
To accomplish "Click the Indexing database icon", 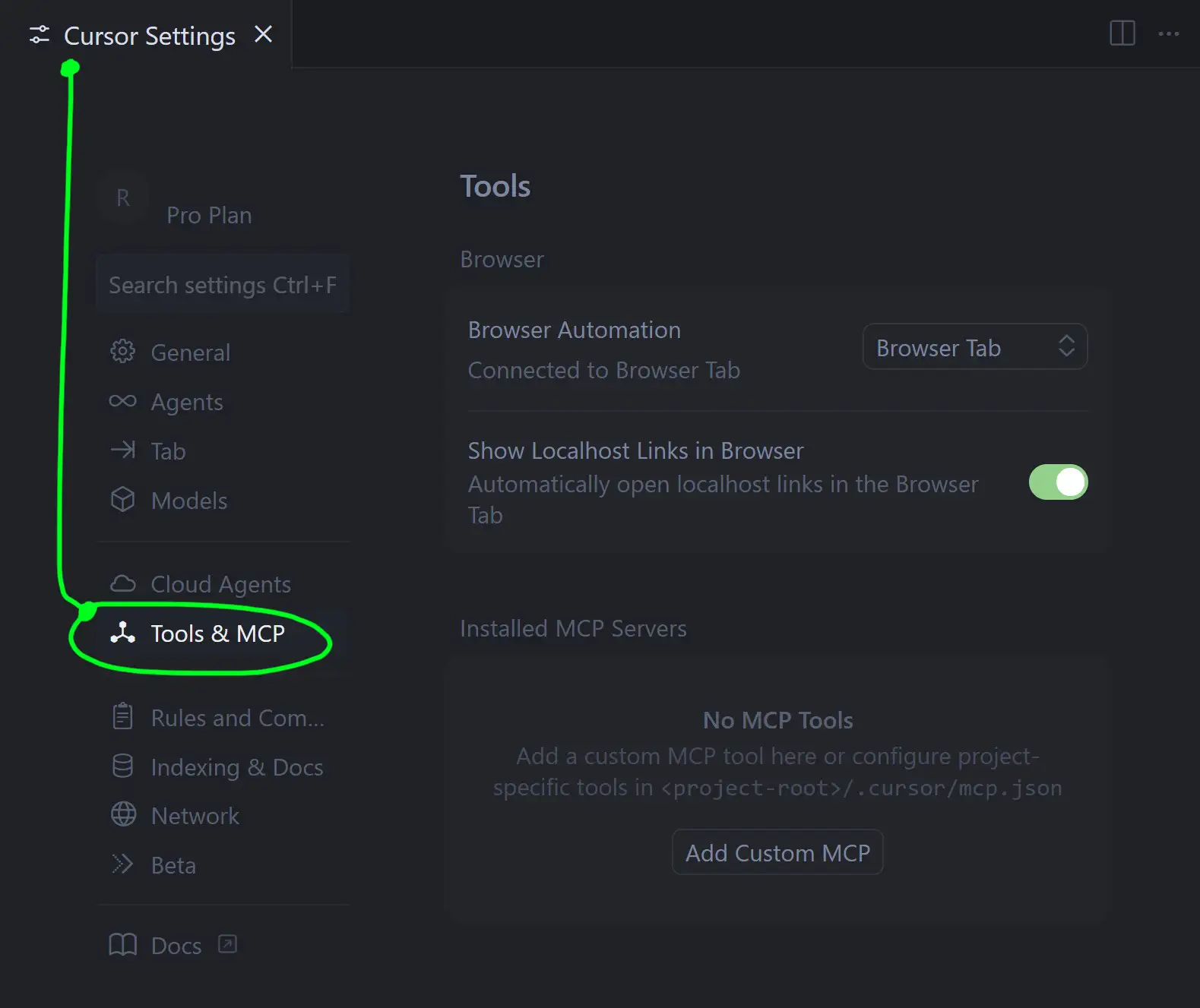I will pyautogui.click(x=122, y=766).
